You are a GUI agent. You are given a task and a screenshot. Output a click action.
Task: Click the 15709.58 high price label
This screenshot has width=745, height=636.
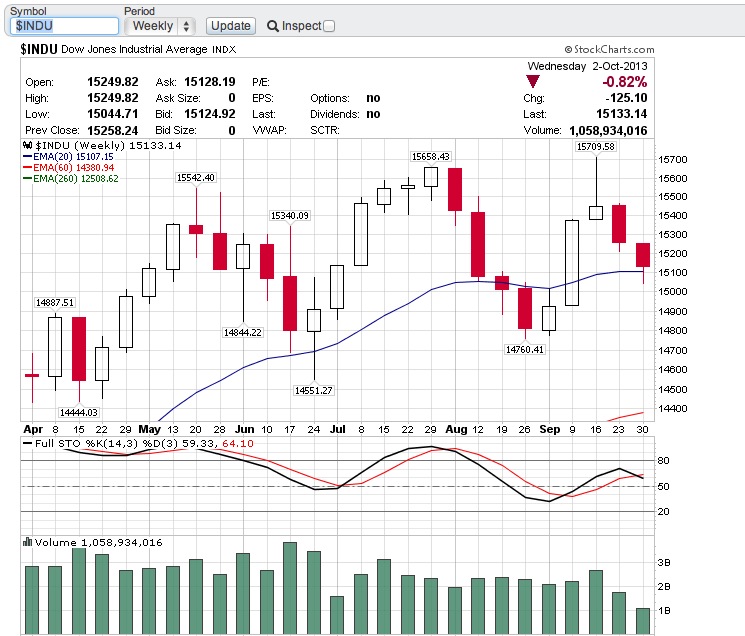pos(595,146)
